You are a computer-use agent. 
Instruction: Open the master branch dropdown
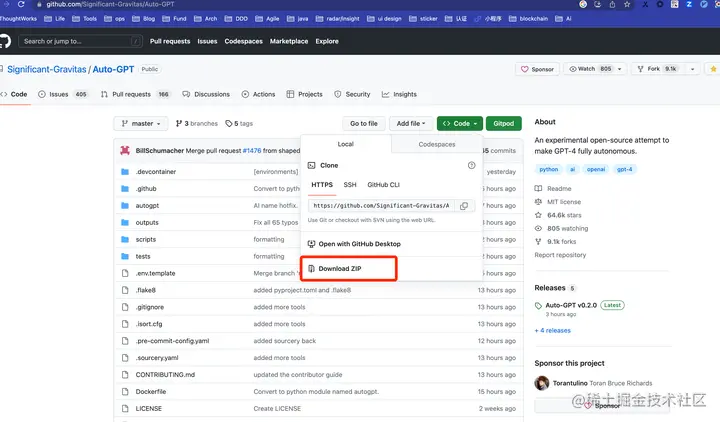click(141, 124)
